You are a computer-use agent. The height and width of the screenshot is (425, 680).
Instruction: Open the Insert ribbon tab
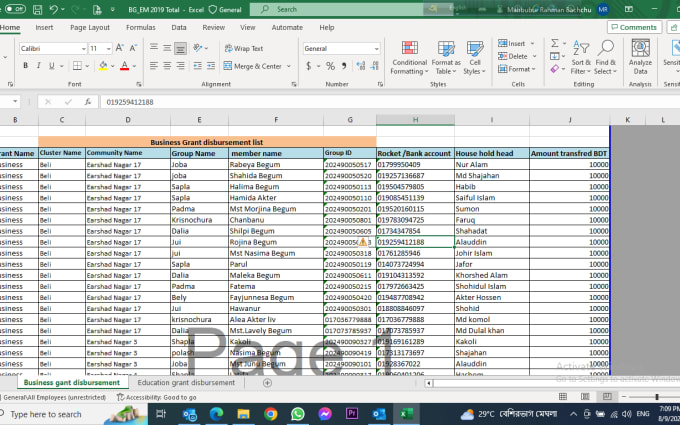click(44, 27)
